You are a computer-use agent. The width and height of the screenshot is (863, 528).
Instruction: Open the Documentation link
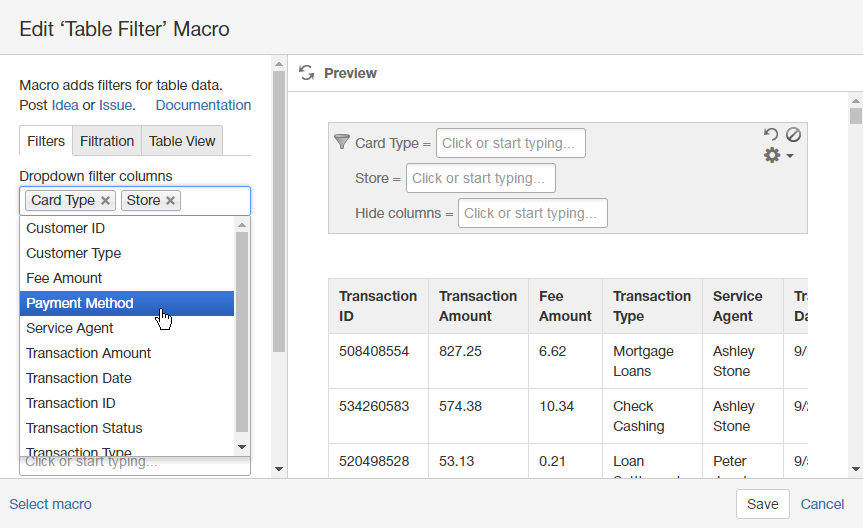[x=203, y=105]
